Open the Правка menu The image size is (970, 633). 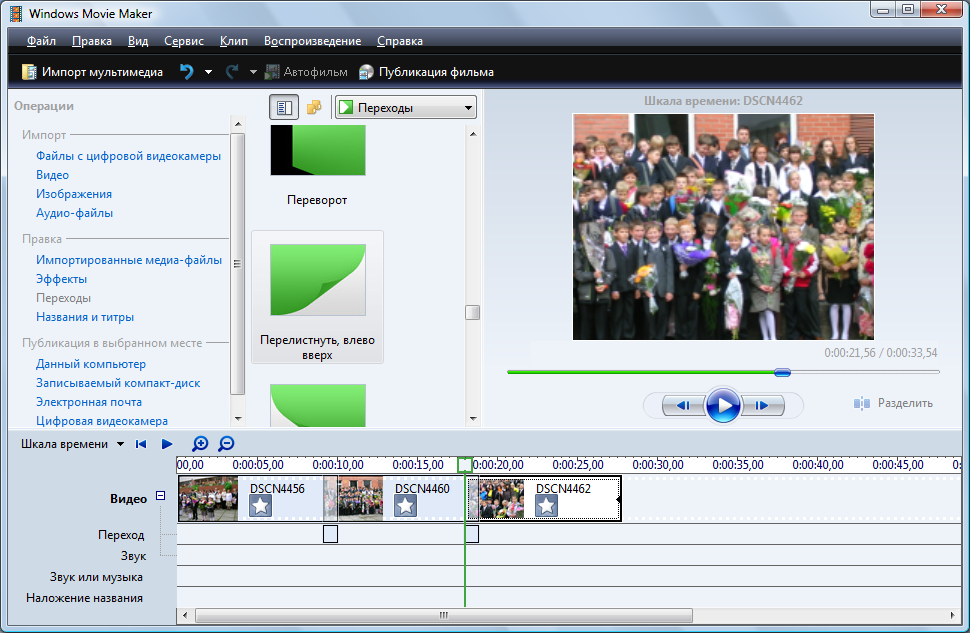[92, 41]
